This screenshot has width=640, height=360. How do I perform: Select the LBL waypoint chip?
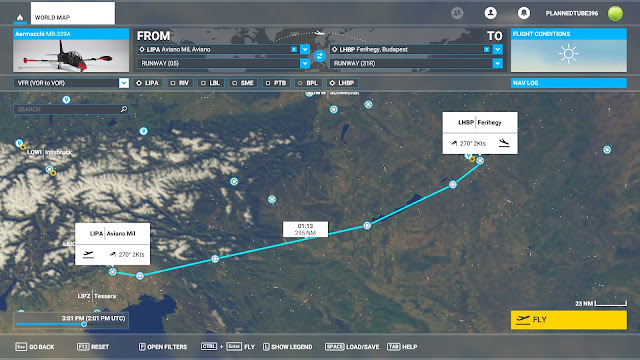pos(211,83)
